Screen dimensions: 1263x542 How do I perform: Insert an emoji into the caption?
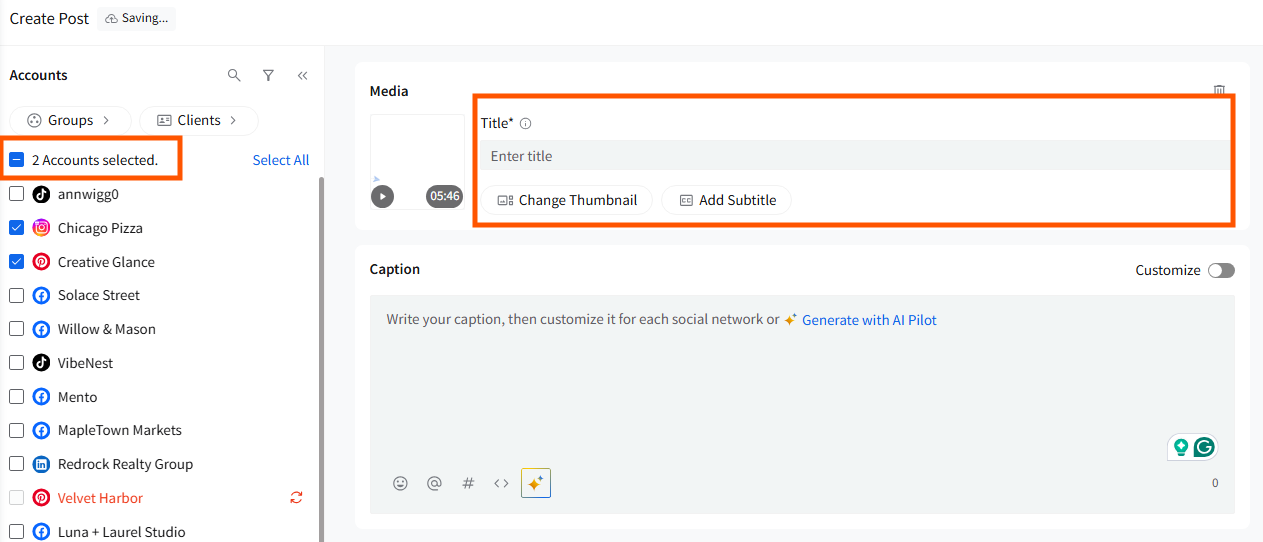click(400, 483)
